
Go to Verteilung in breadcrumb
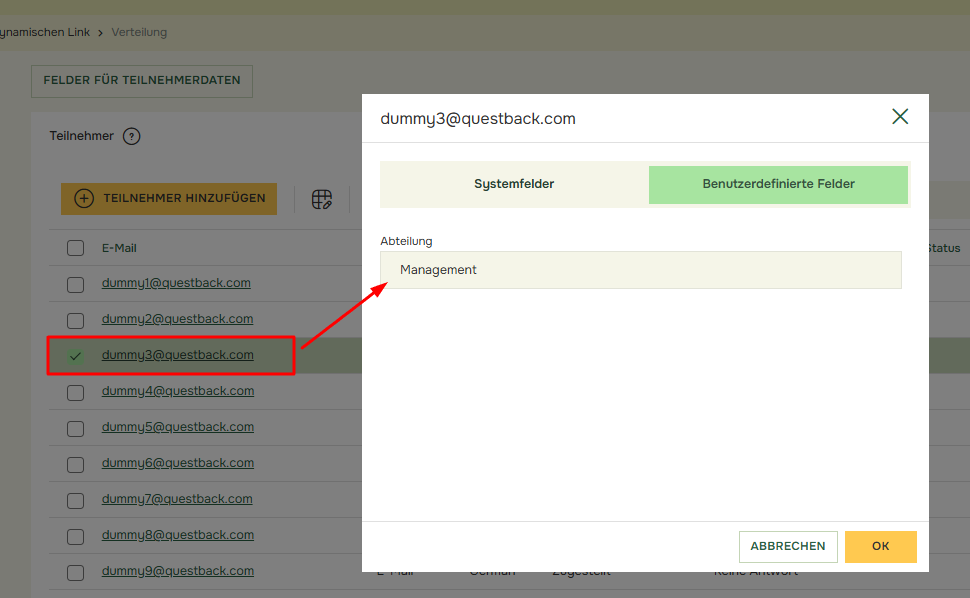coord(139,32)
